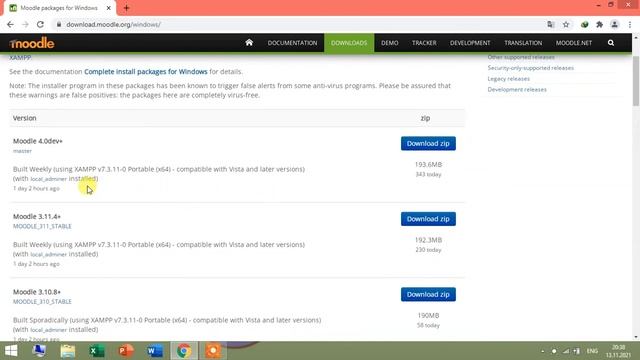Open the translate page icon in address bar
Viewport: 640px width, 360px height.
click(551, 24)
